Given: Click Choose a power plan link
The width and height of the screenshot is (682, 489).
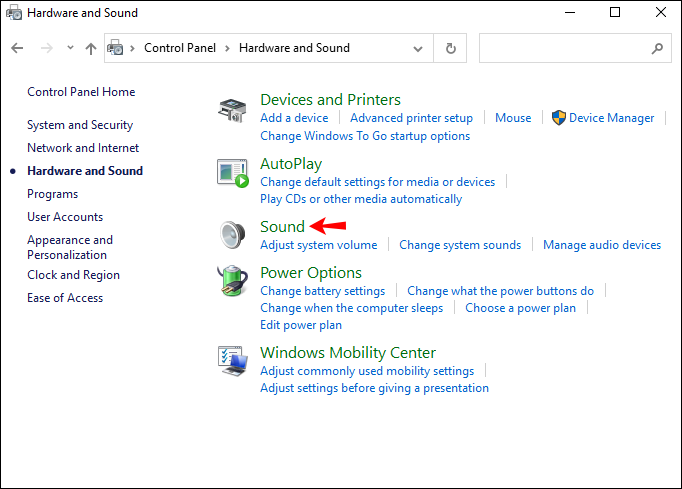Looking at the screenshot, I should pyautogui.click(x=520, y=308).
